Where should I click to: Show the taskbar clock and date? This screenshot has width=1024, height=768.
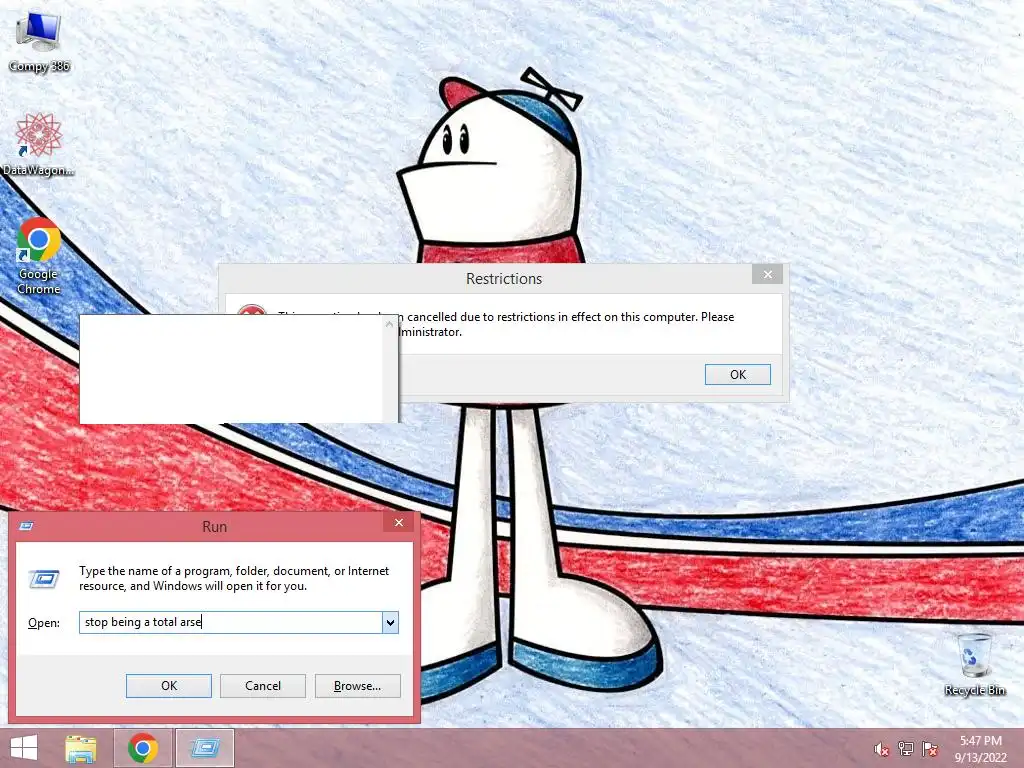tap(980, 749)
